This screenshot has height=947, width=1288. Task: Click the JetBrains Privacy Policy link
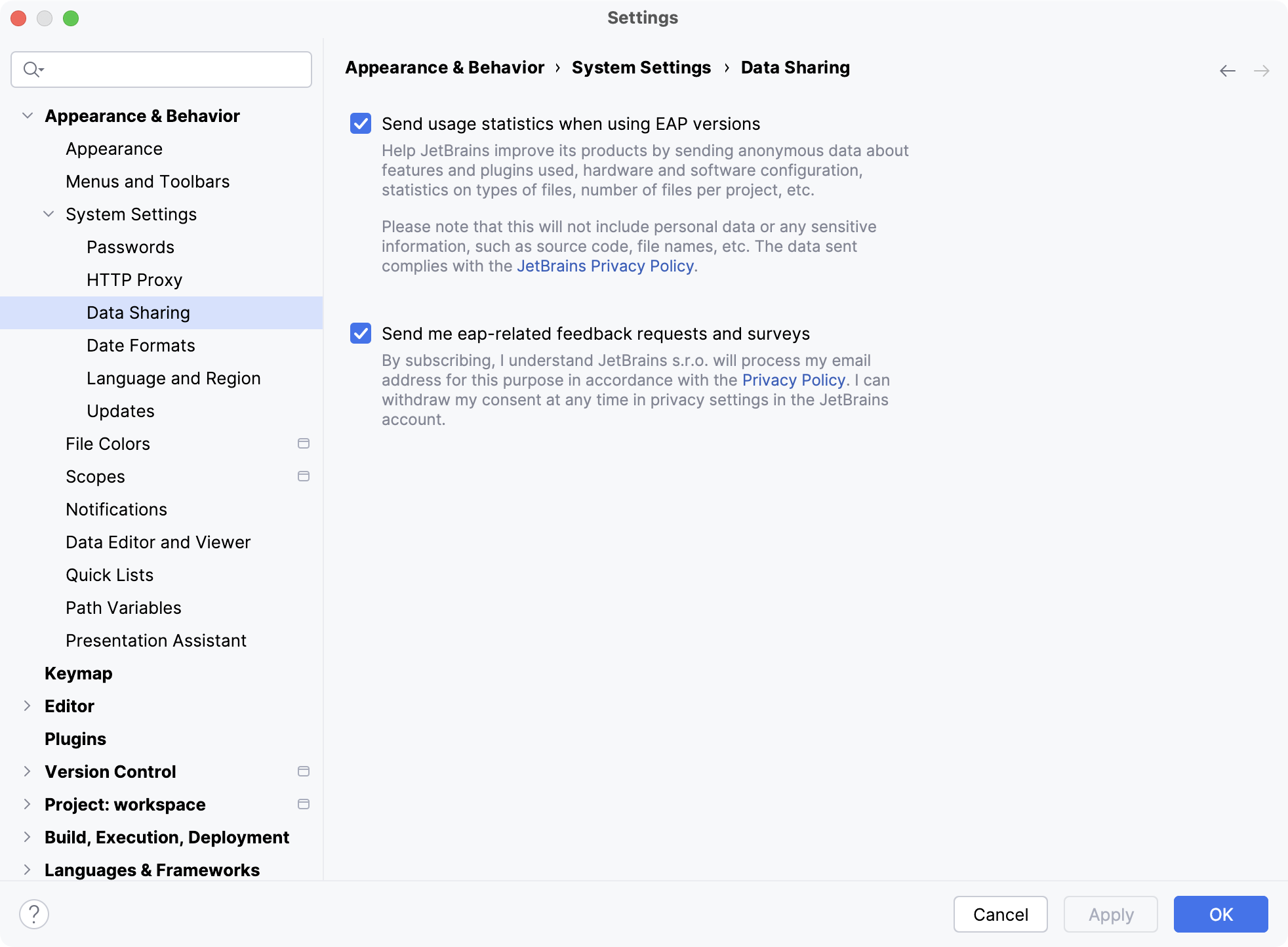click(x=605, y=265)
